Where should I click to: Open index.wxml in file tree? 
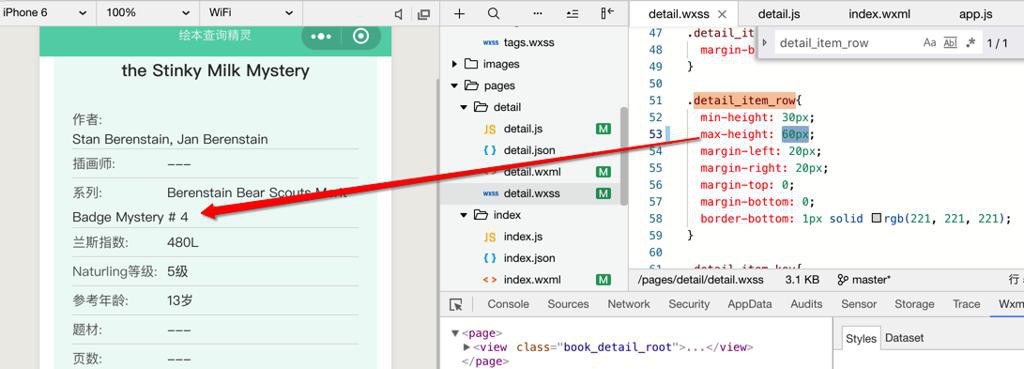[532, 280]
